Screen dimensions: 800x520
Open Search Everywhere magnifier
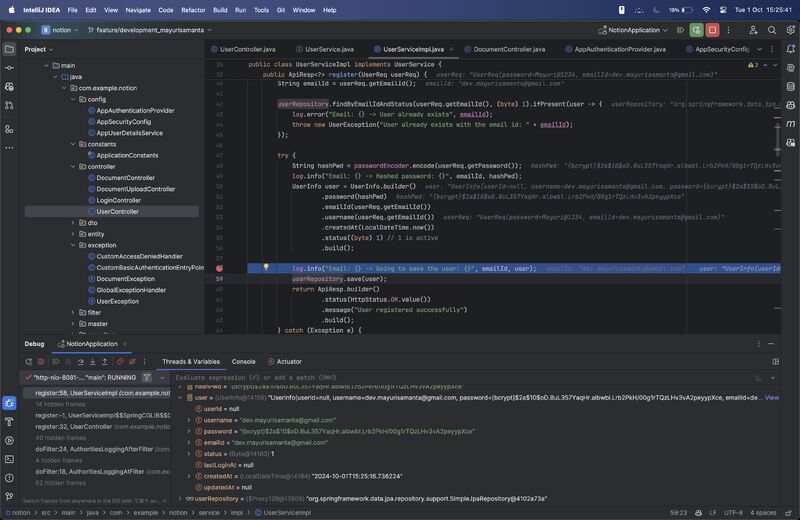tap(772, 30)
